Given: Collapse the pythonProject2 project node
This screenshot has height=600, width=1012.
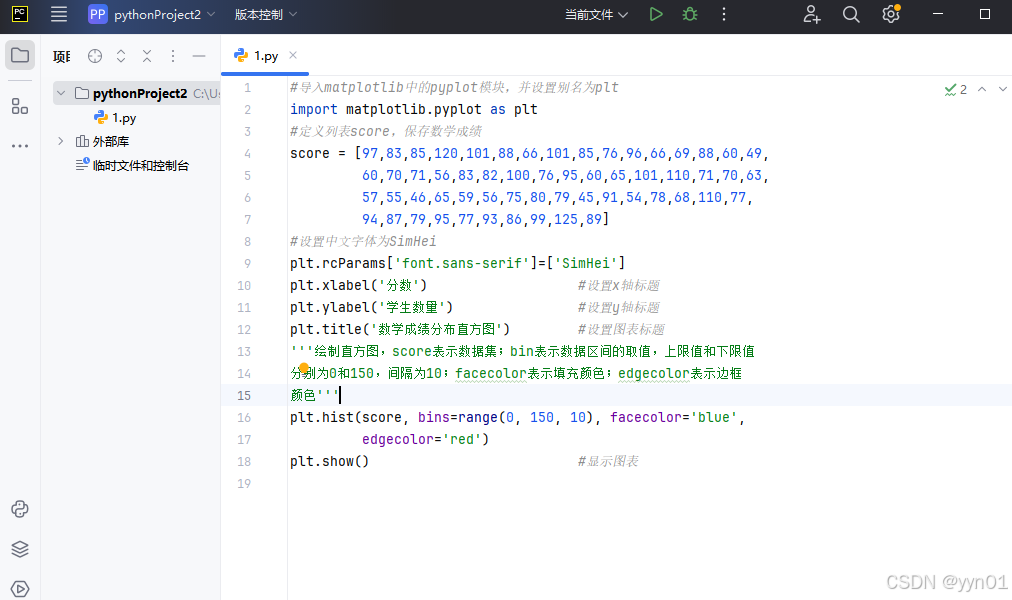Looking at the screenshot, I should [x=60, y=92].
